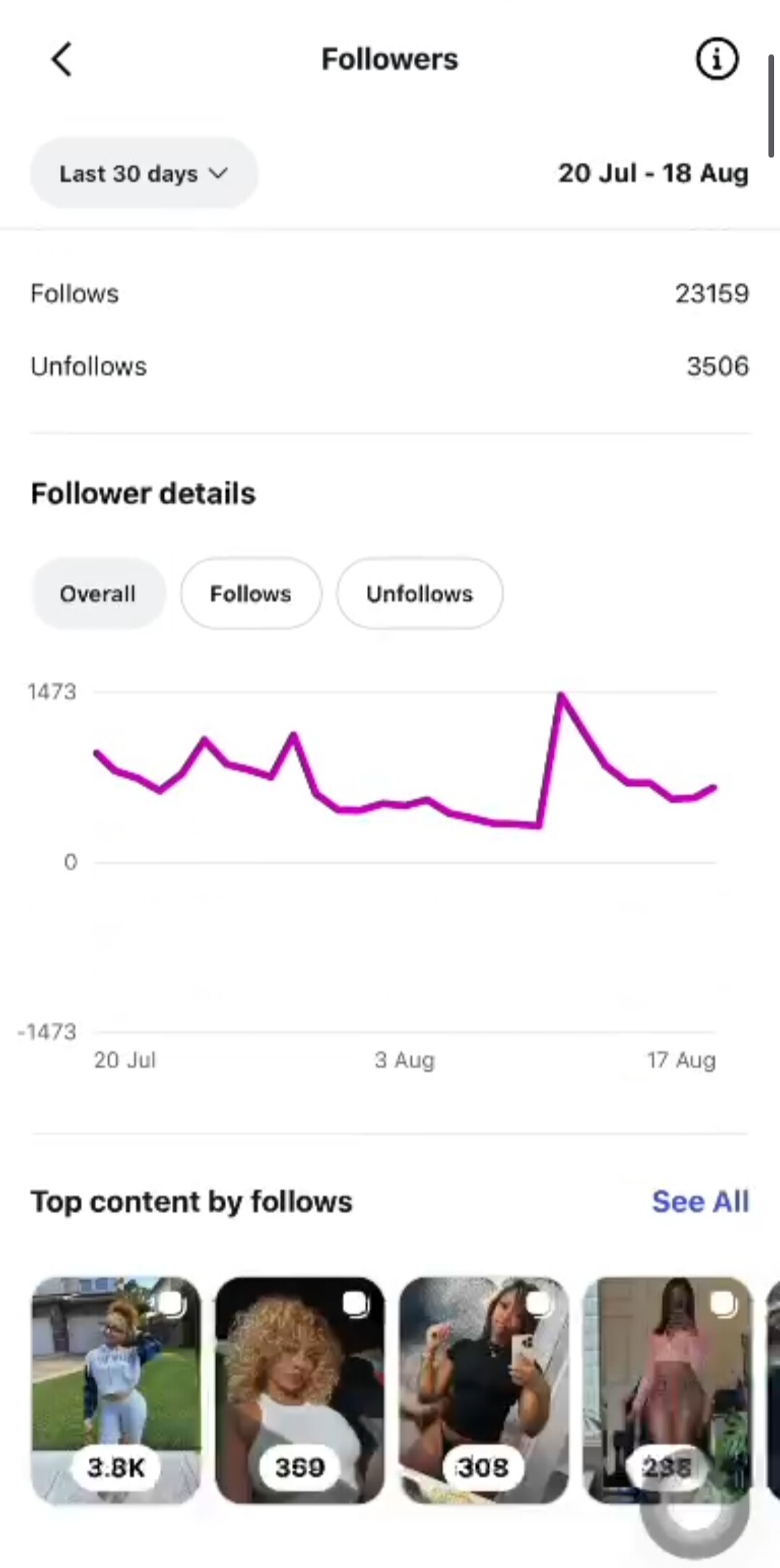The height and width of the screenshot is (1568, 780).
Task: Tap carousel icon on the 369 post
Action: pos(355,1304)
